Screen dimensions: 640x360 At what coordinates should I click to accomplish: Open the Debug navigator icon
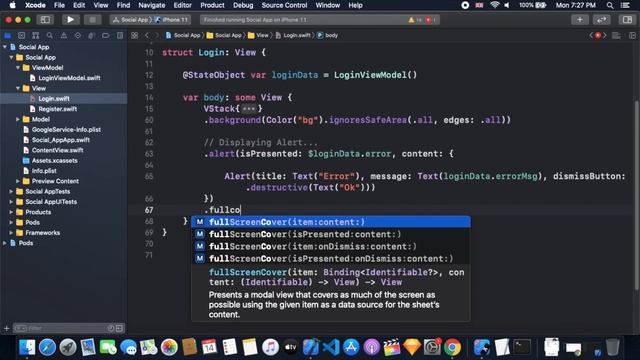coord(91,36)
